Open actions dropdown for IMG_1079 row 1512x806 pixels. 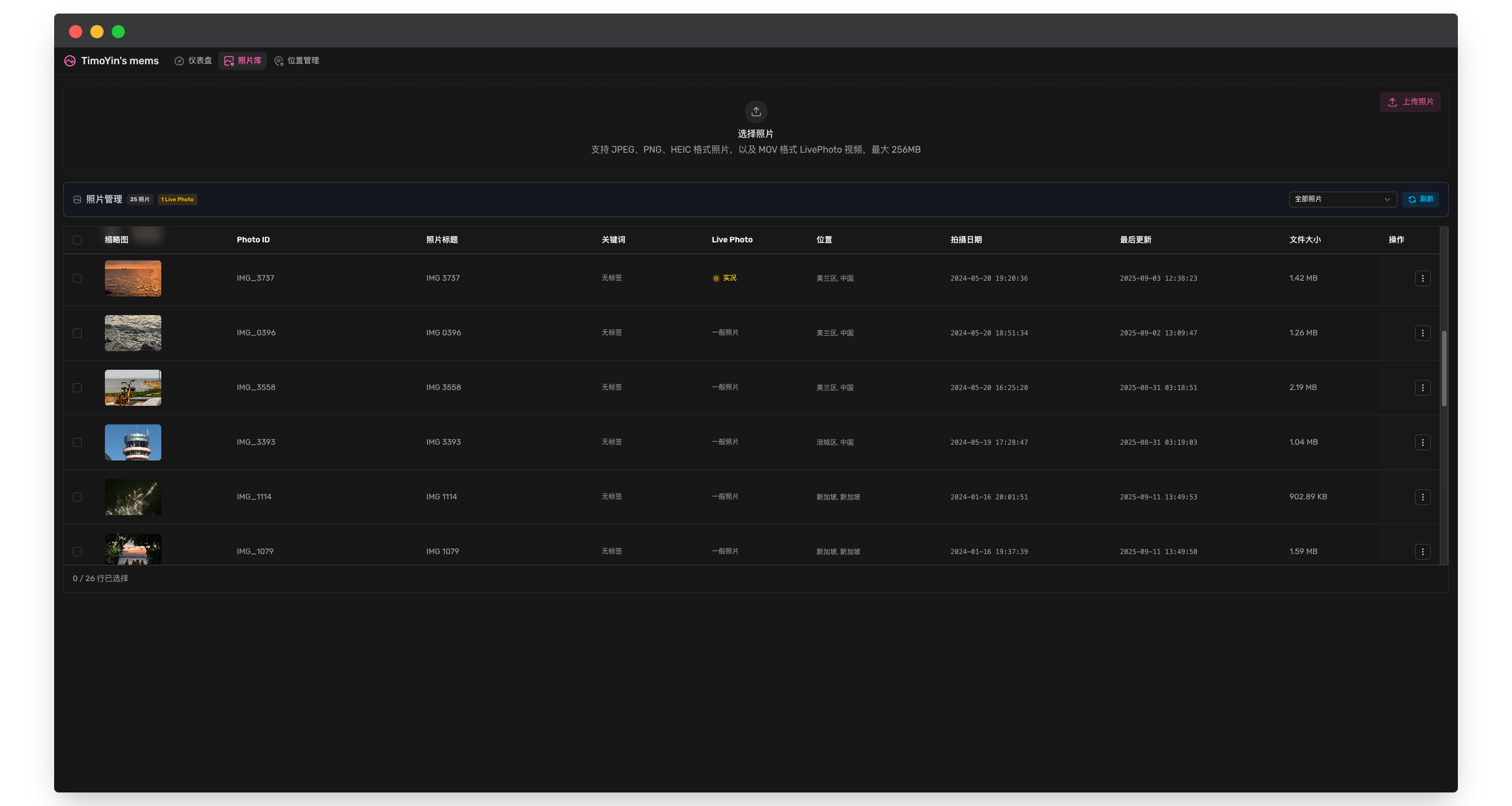coord(1422,551)
